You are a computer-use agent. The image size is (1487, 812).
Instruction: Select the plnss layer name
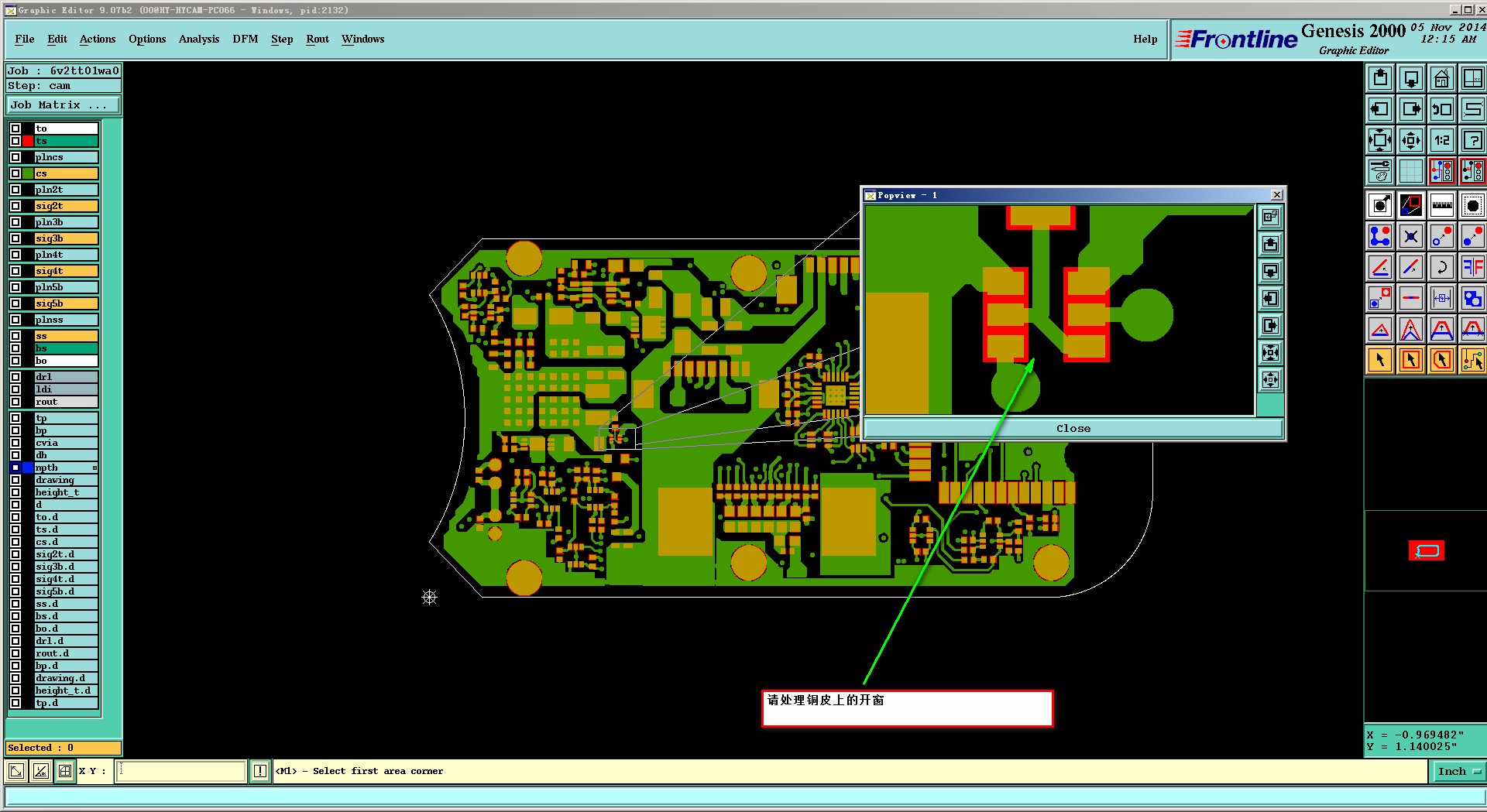(67, 320)
